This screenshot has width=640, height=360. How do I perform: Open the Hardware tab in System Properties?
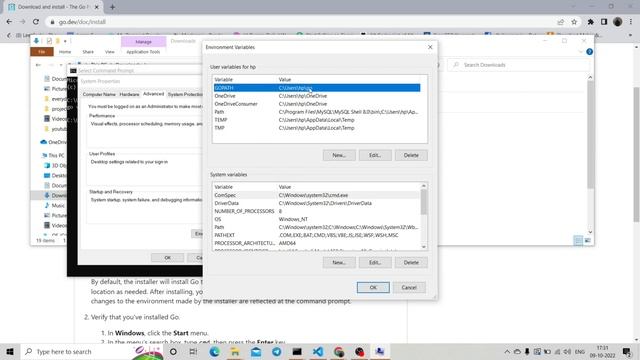129,94
